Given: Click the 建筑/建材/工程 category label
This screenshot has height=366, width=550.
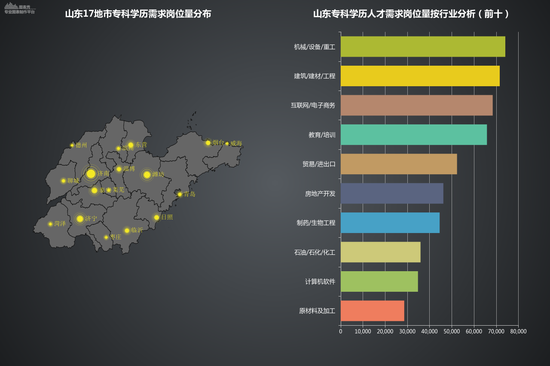Looking at the screenshot, I should (314, 76).
